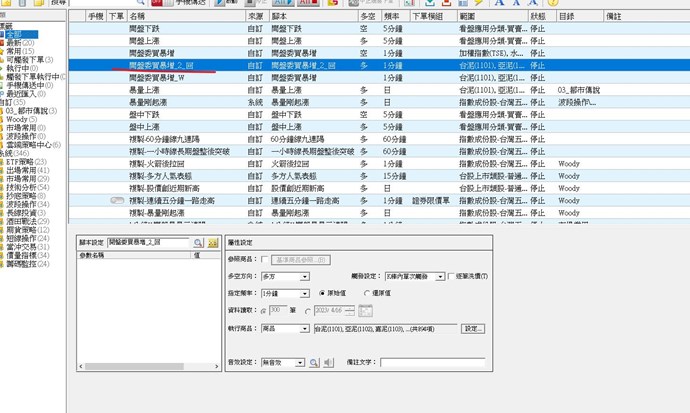Click the sound search magnifier icon
The image size is (690, 413).
point(313,362)
